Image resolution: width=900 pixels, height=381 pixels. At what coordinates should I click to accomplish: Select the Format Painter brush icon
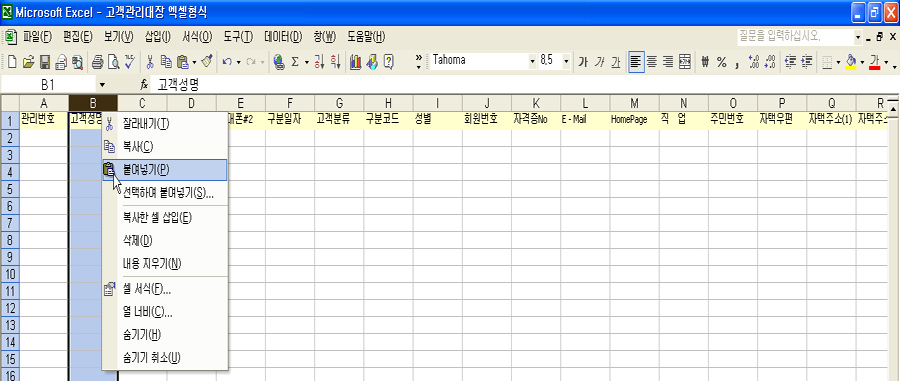208,61
